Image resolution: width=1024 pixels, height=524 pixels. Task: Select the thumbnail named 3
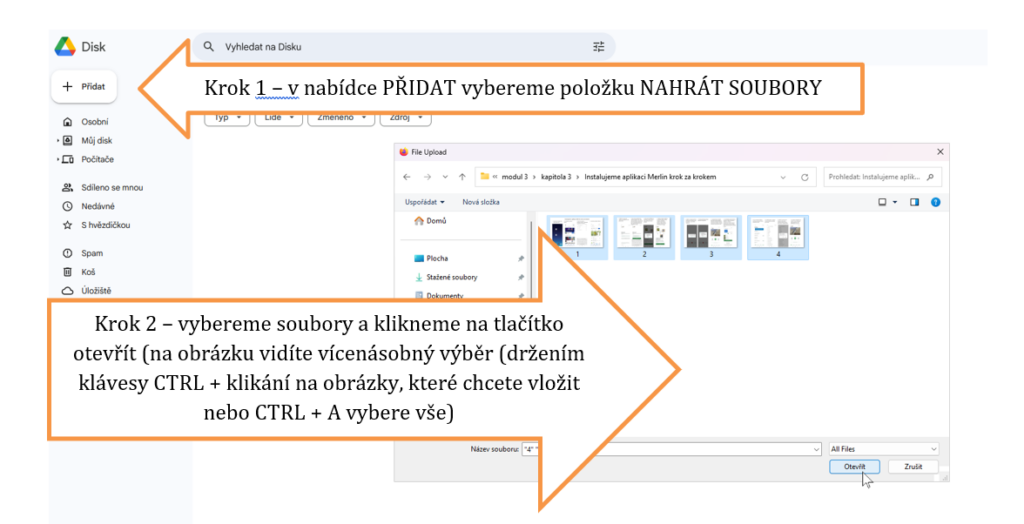click(x=710, y=237)
